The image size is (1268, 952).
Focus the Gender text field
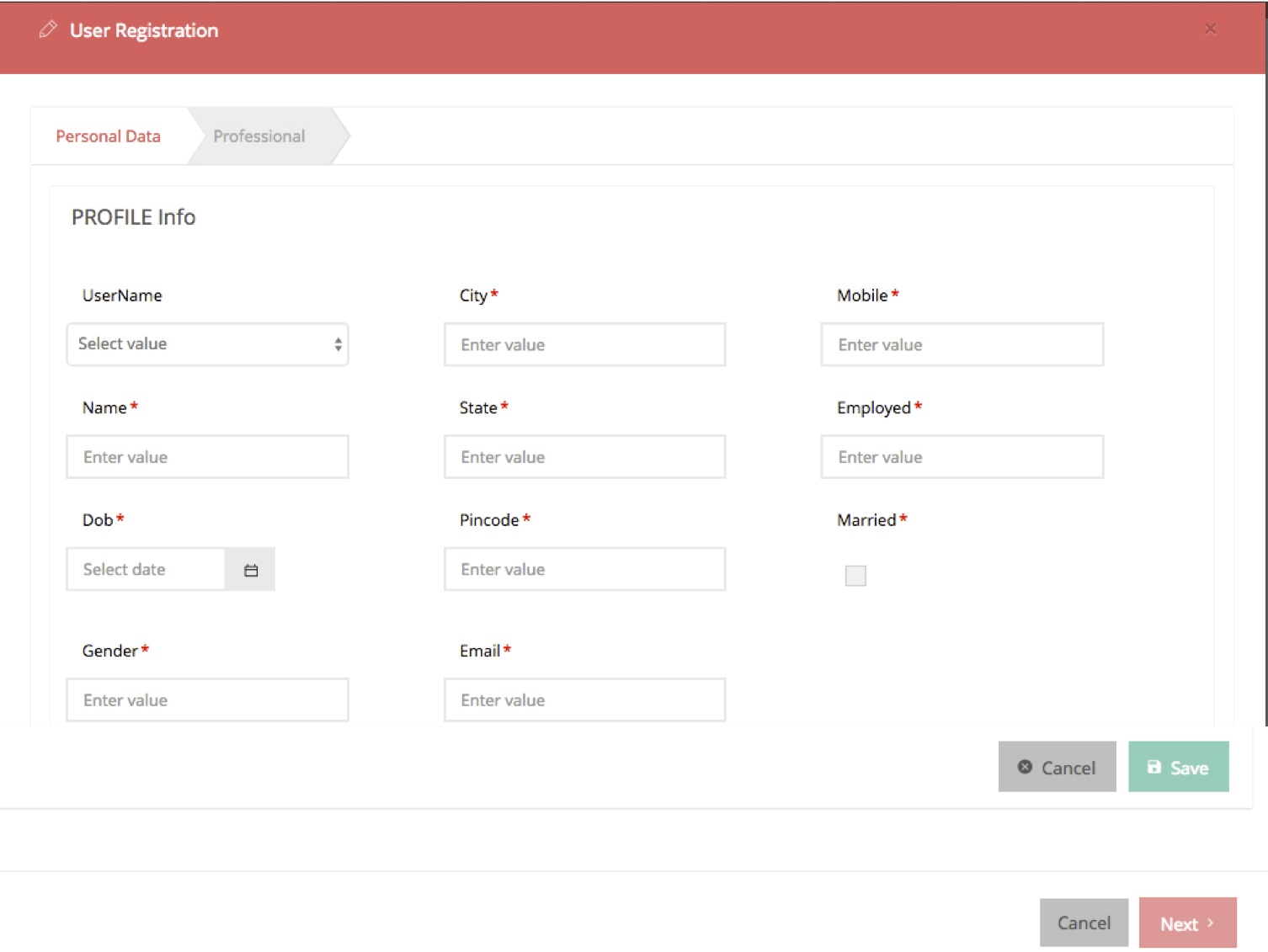[207, 700]
